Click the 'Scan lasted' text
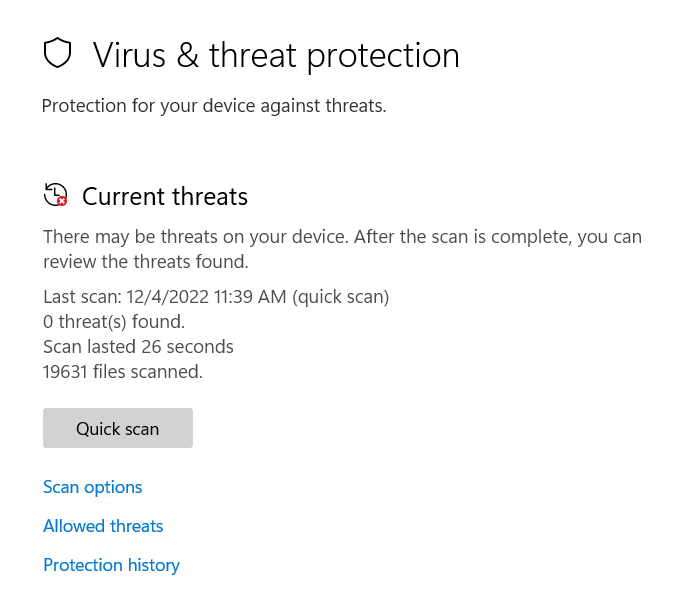 pos(89,347)
